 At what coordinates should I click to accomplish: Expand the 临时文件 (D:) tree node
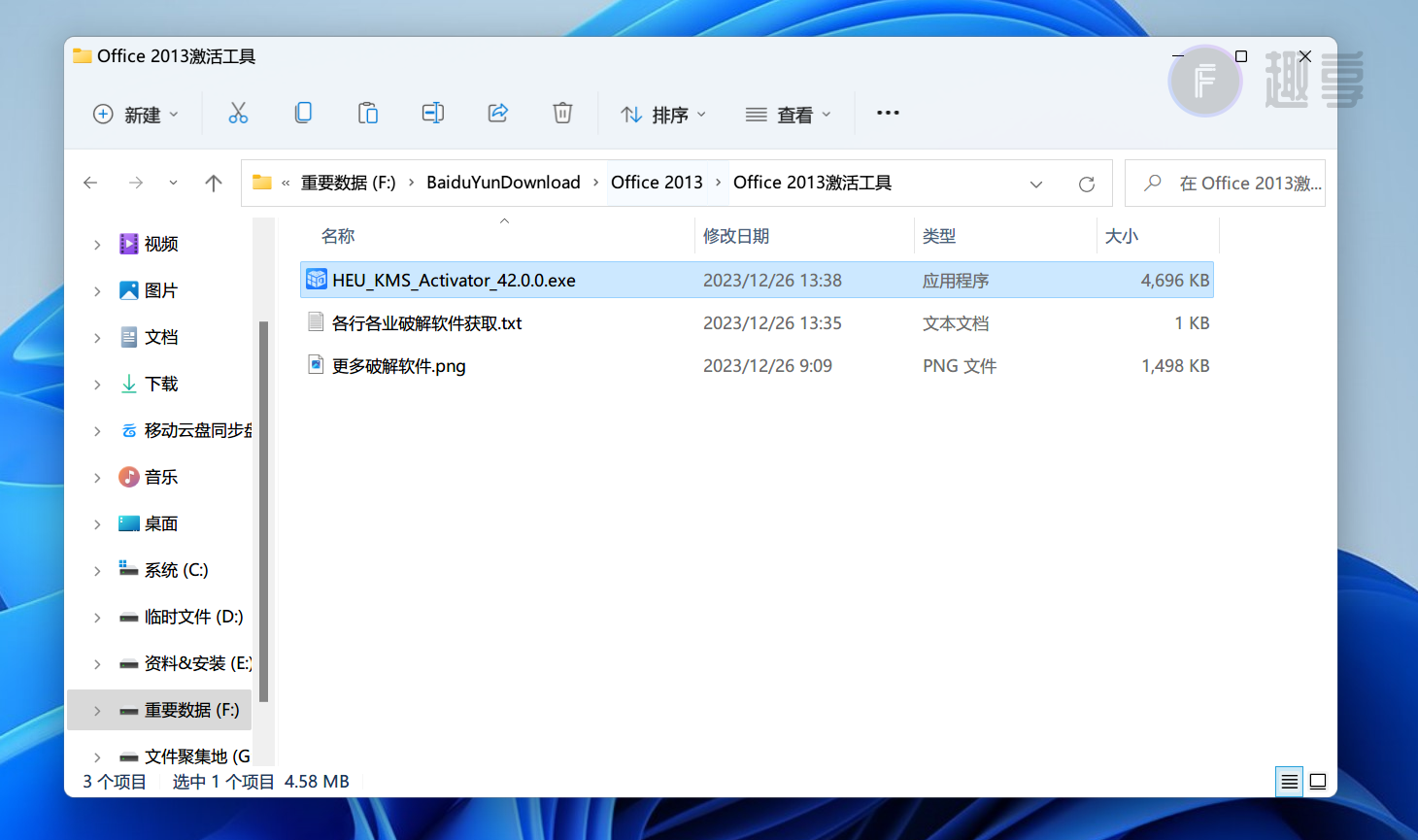coord(97,618)
